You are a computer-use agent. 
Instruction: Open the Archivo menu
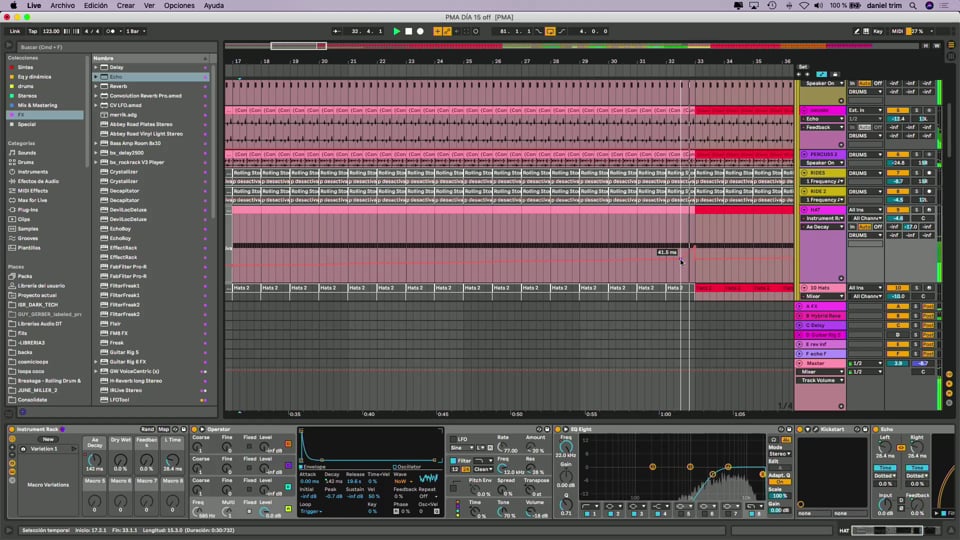point(62,6)
